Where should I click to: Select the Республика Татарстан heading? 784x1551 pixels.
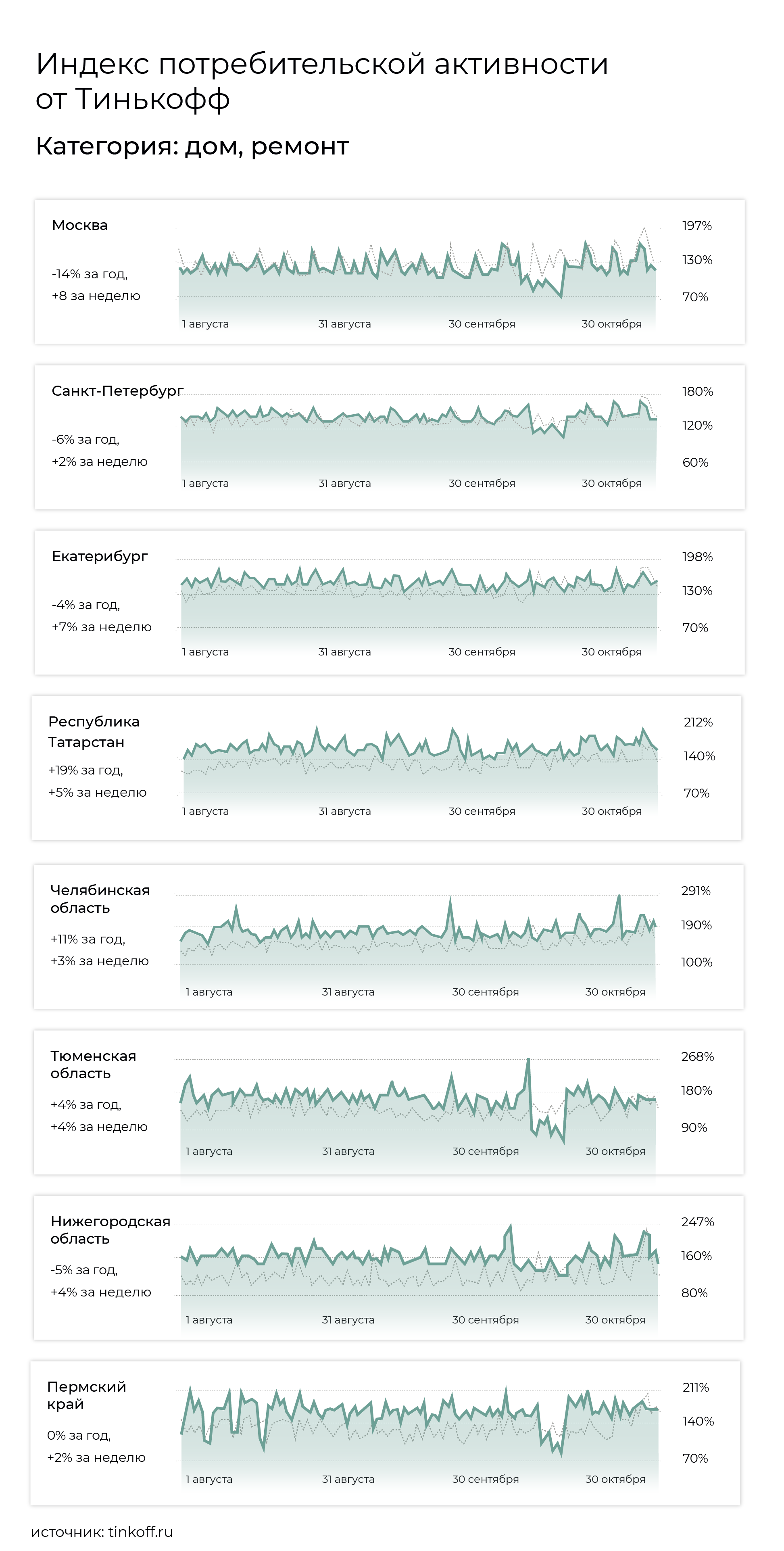tap(93, 732)
